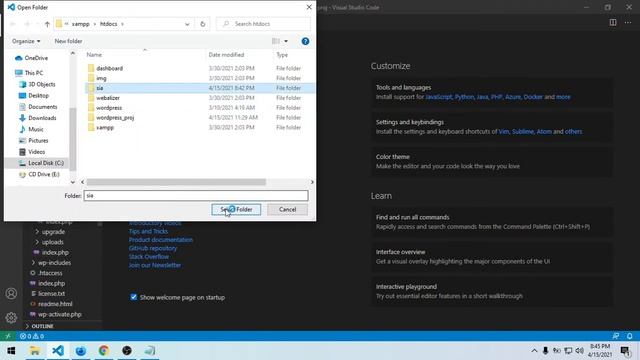The height and width of the screenshot is (360, 640).
Task: Open VS Code notifications bell
Action: point(629,336)
